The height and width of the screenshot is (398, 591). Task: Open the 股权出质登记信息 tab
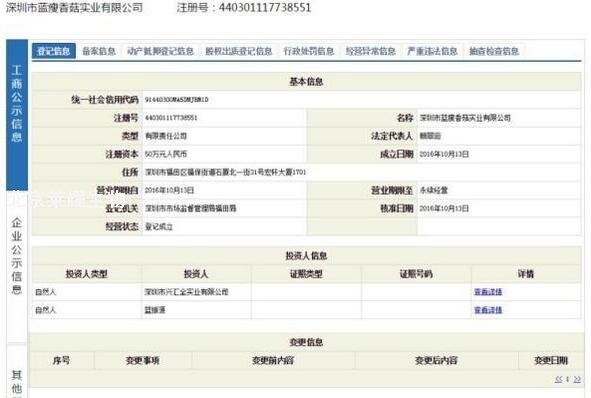click(x=239, y=51)
